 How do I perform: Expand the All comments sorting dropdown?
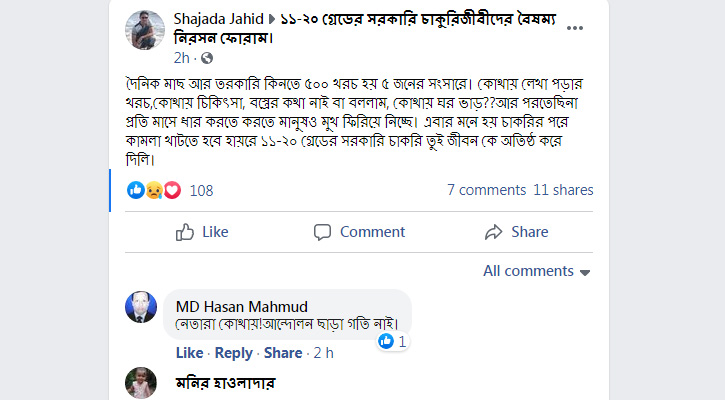pyautogui.click(x=537, y=271)
